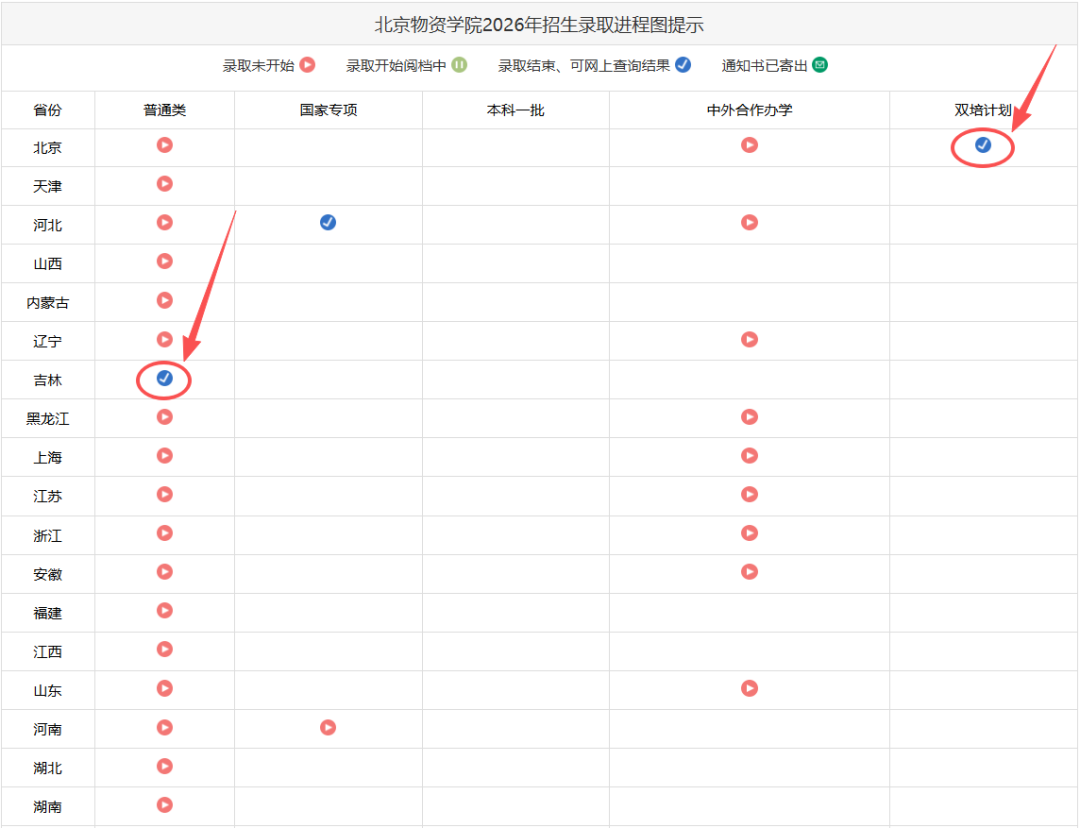Click the 本科一批 column header

[x=516, y=110]
